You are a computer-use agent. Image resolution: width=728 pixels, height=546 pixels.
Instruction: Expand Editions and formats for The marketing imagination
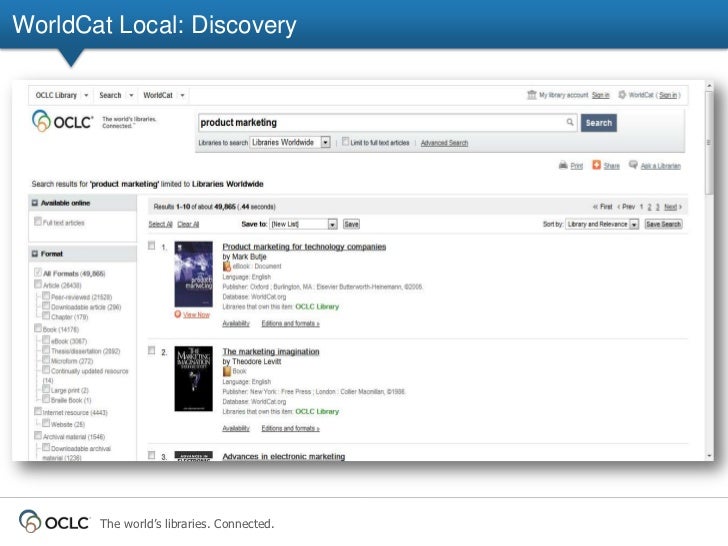(290, 429)
